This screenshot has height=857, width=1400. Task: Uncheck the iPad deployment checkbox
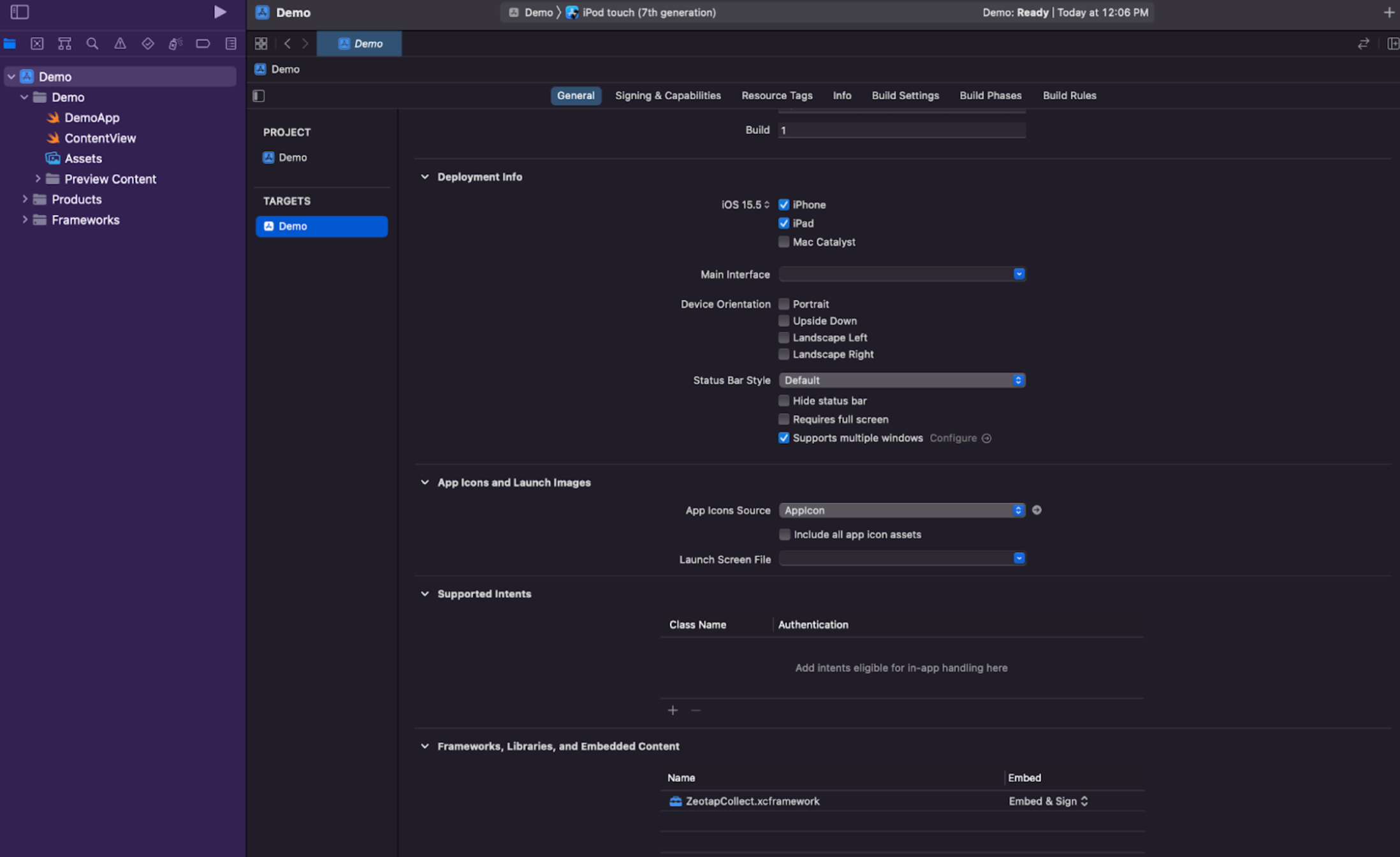(x=784, y=223)
